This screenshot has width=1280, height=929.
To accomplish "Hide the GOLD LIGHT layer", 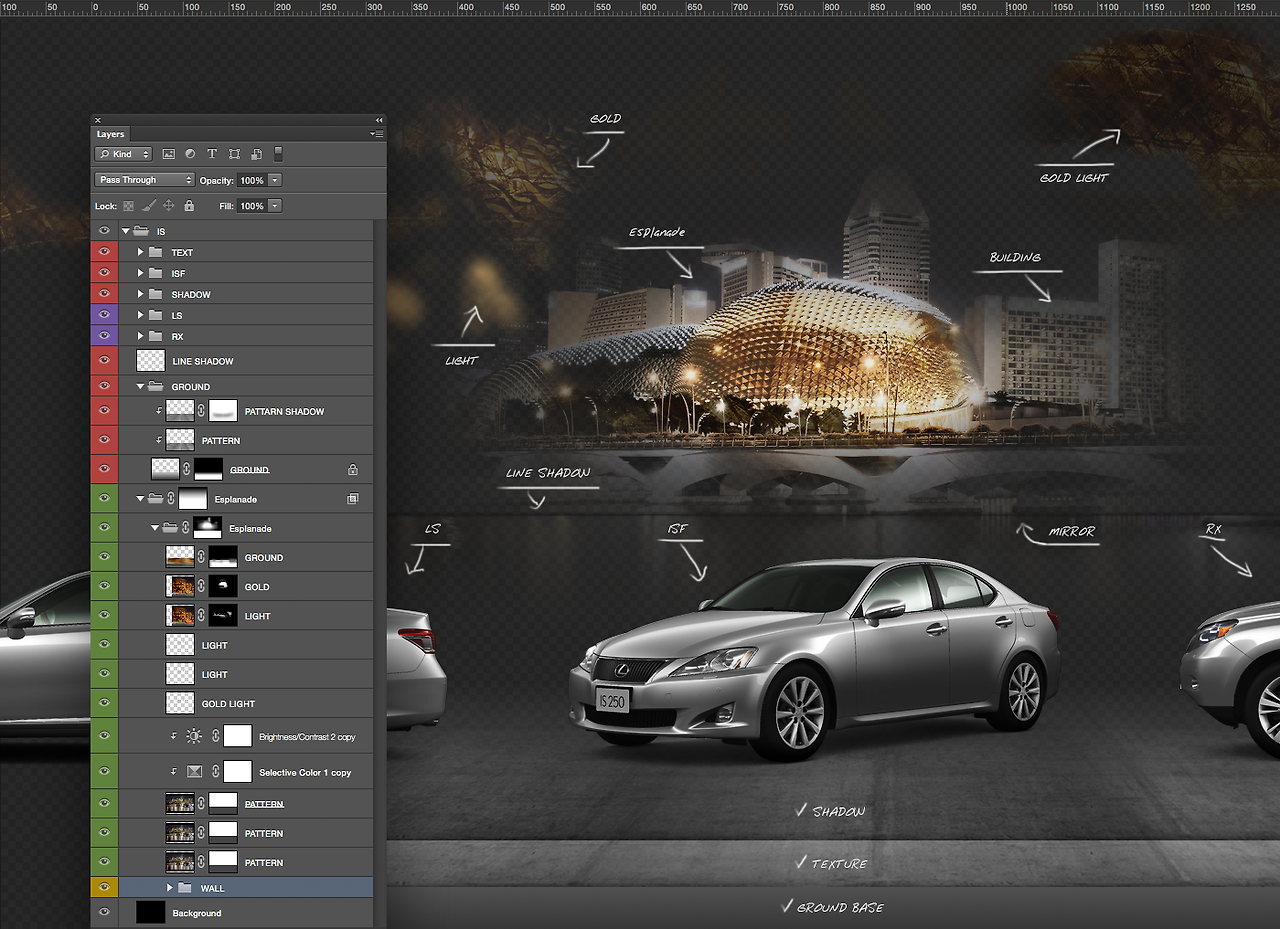I will coord(104,704).
